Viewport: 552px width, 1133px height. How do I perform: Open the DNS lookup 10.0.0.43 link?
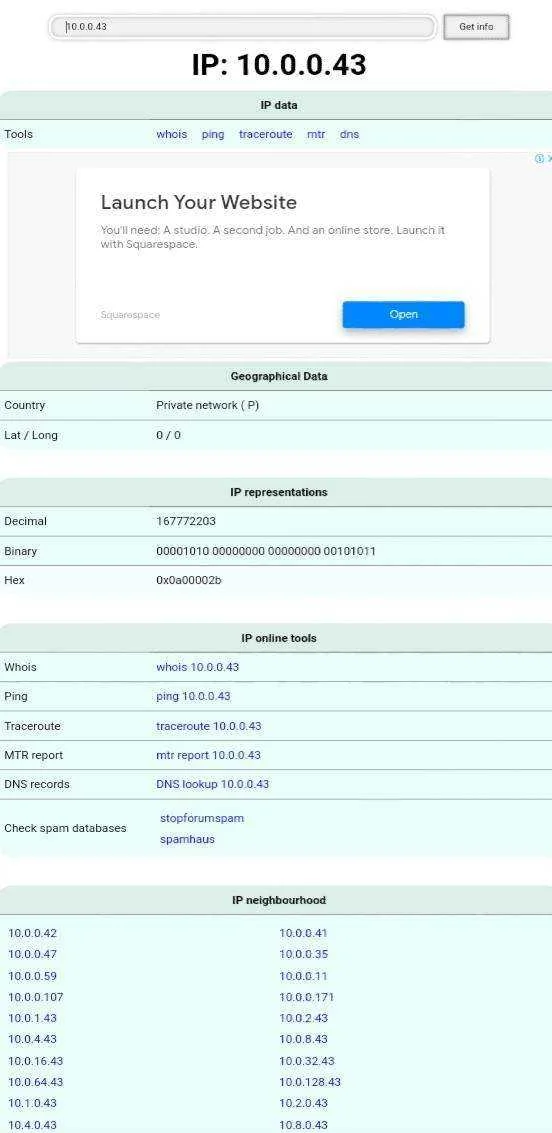pyautogui.click(x=212, y=784)
